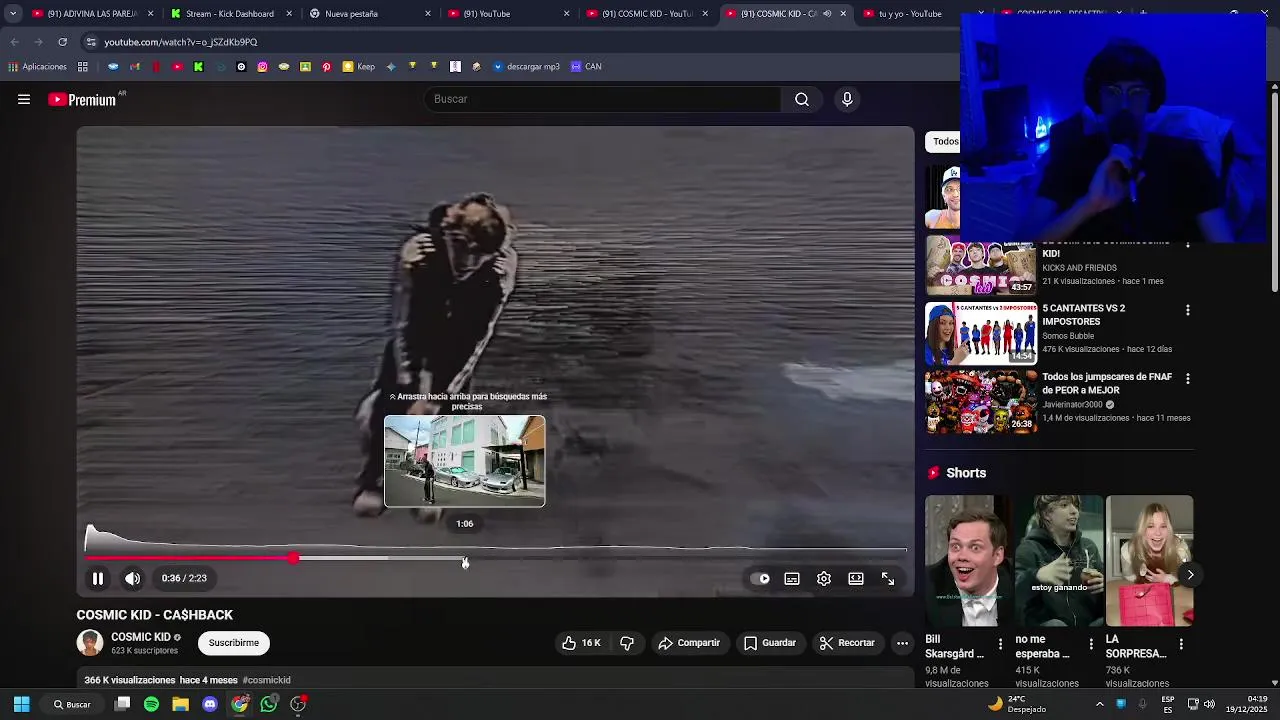1280x720 pixels.
Task: Click the red played portion of progress bar
Action: coord(190,558)
